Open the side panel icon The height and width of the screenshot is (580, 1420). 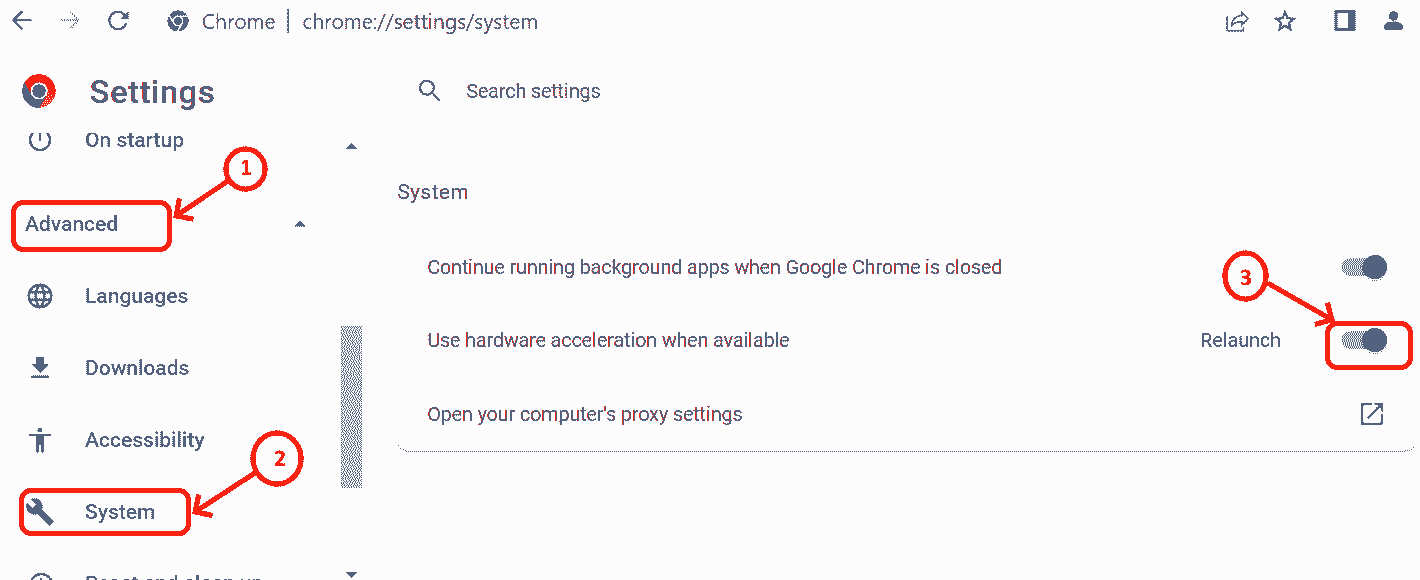(1343, 21)
